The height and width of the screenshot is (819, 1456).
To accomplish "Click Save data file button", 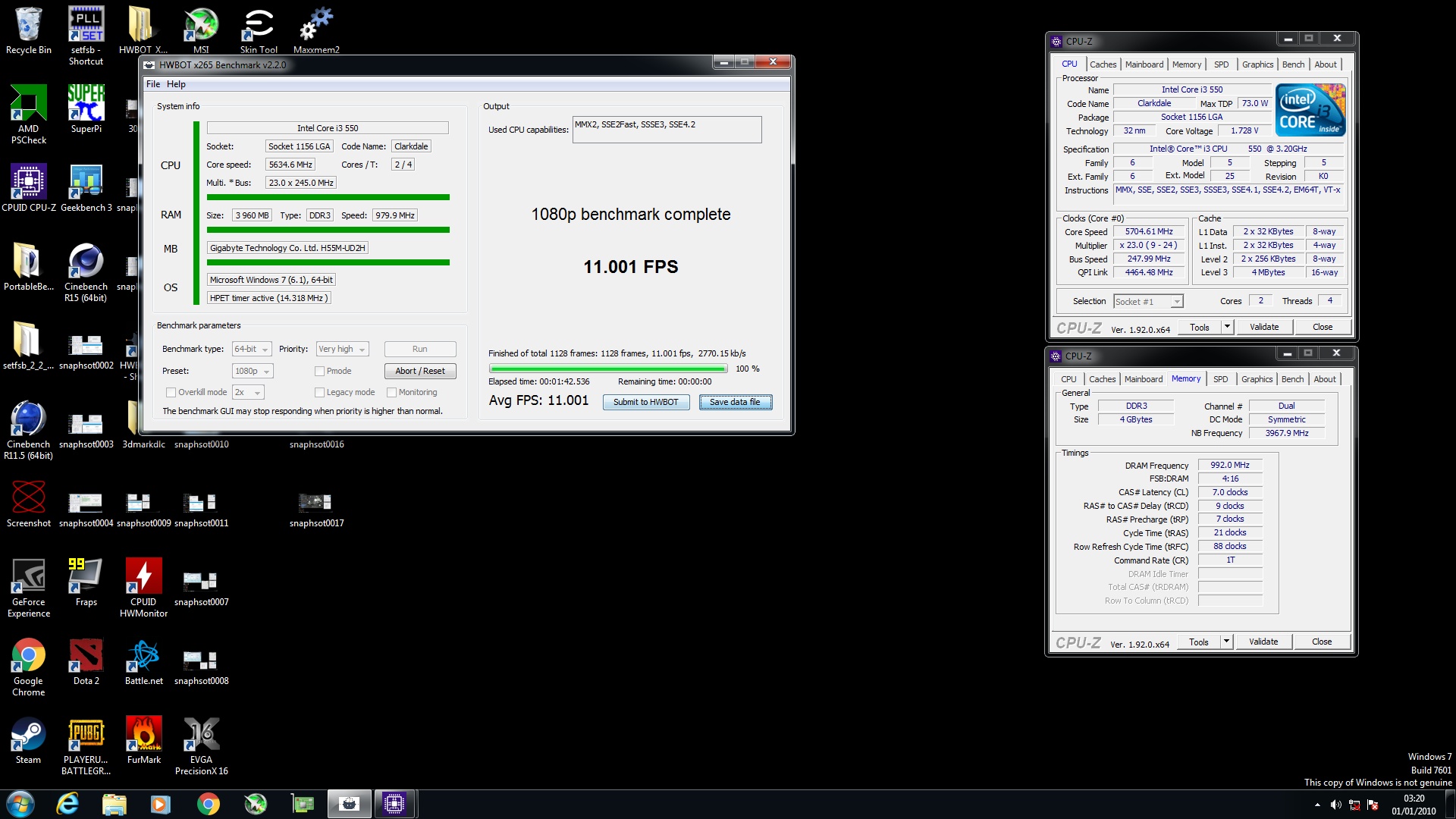I will point(735,402).
